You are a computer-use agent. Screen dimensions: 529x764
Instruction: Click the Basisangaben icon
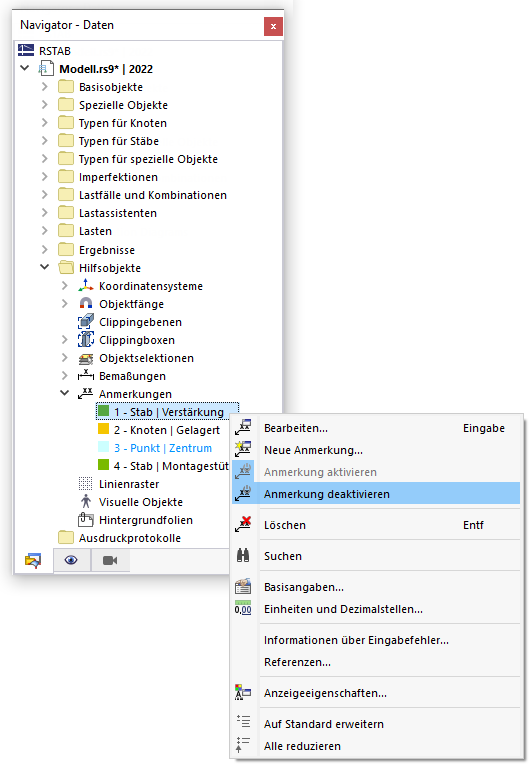(243, 587)
